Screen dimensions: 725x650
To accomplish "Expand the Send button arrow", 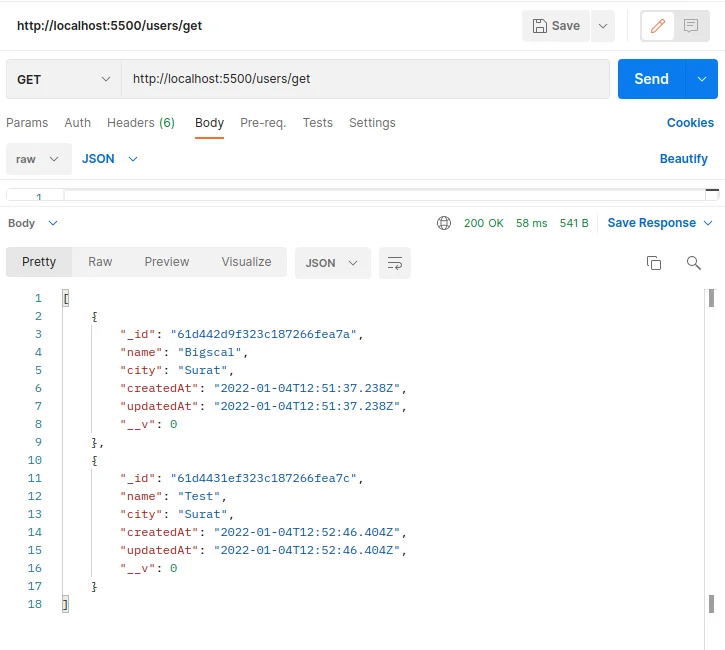I will (x=701, y=79).
